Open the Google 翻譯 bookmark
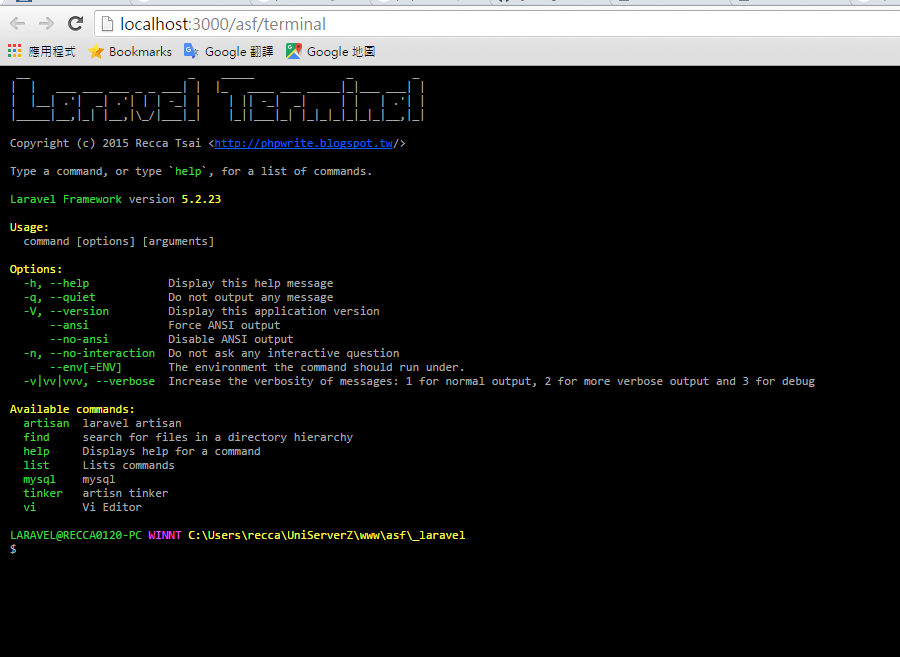 (239, 52)
